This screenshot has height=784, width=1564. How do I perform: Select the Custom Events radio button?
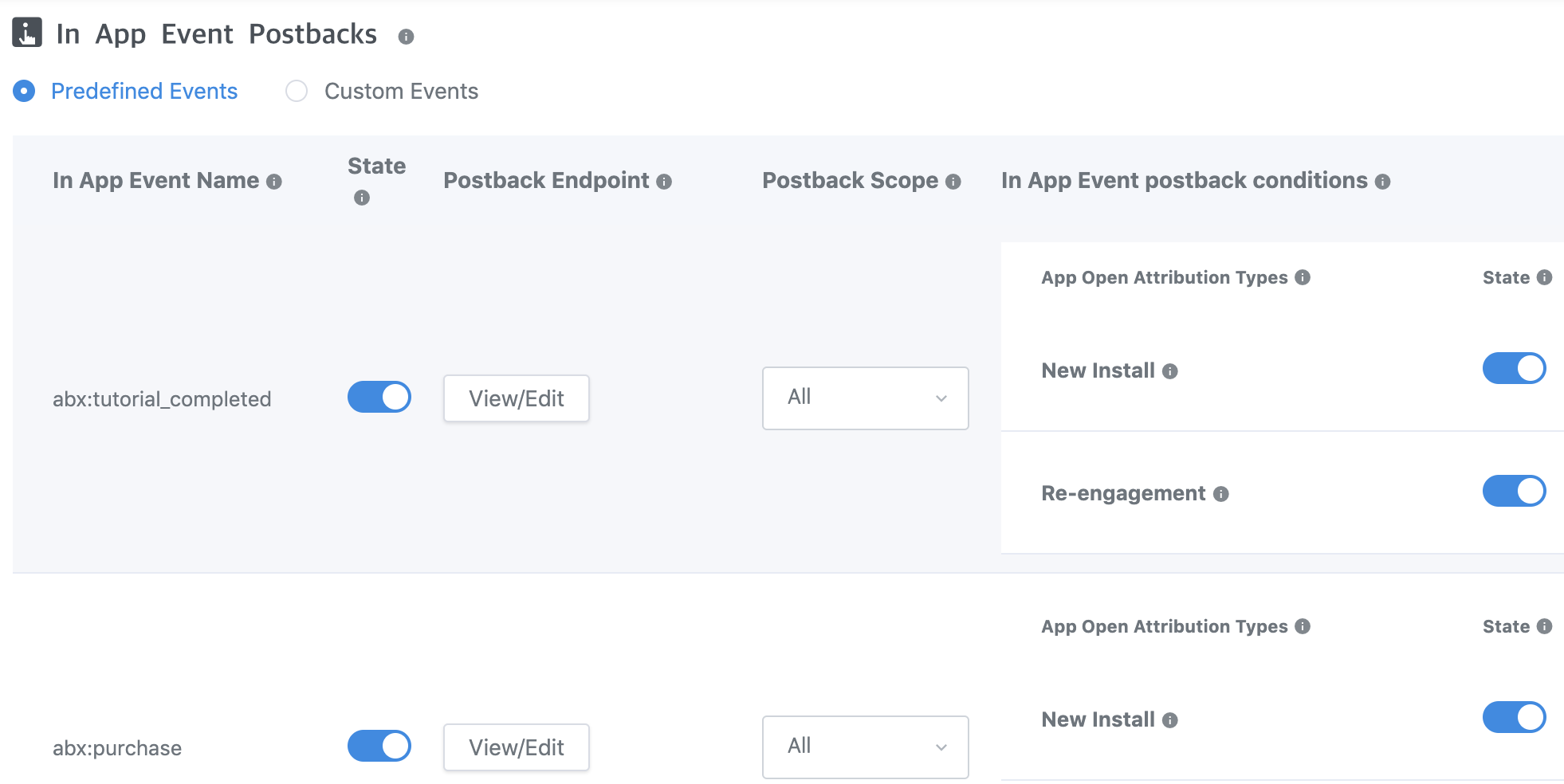coord(297,92)
